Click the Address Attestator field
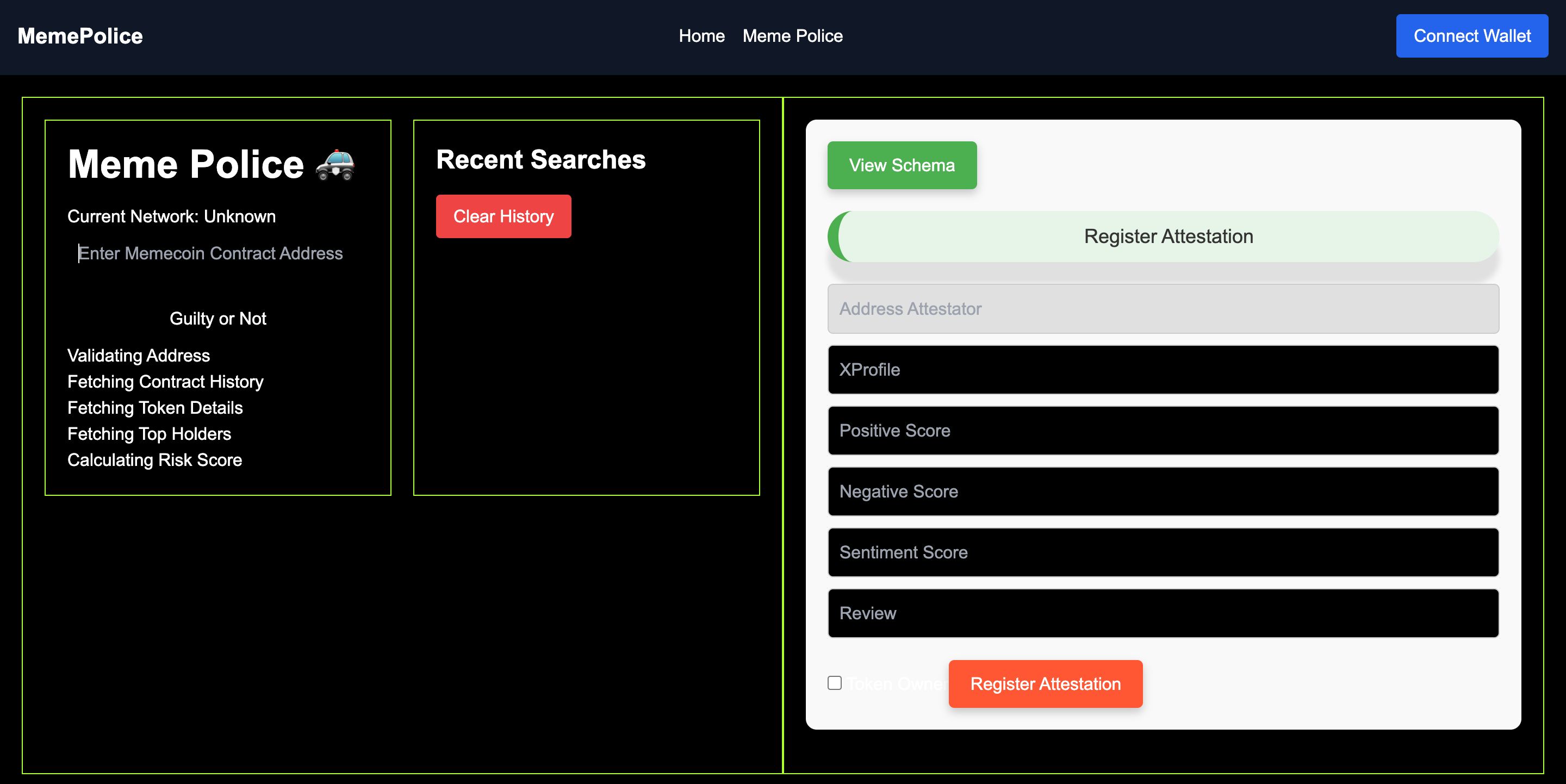1566x784 pixels. tap(1163, 309)
